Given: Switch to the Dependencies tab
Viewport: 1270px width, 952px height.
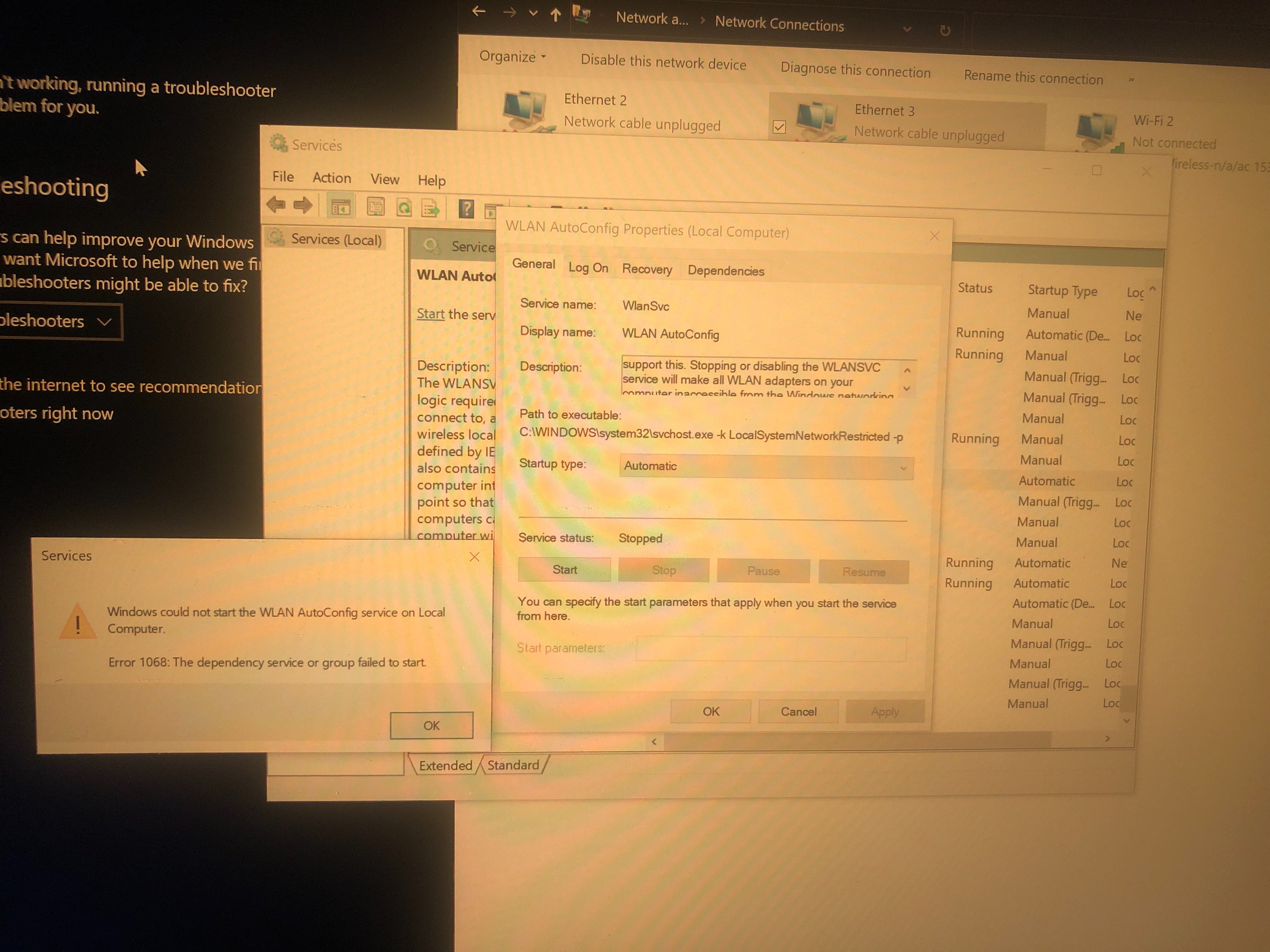Looking at the screenshot, I should [x=726, y=271].
